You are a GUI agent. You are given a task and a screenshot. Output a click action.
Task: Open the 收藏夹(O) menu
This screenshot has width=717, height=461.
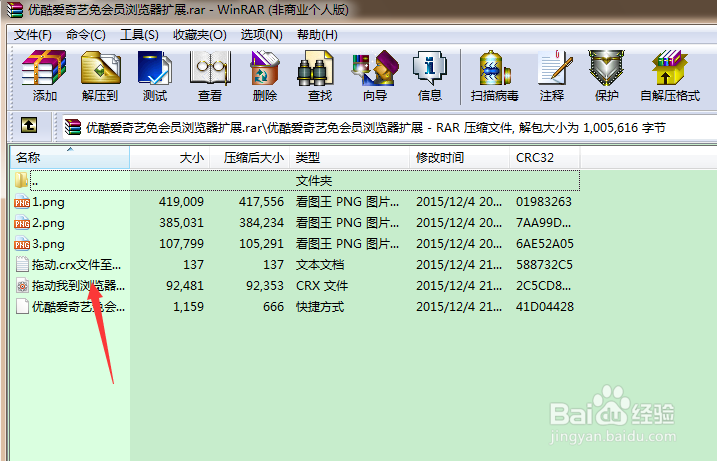point(200,35)
